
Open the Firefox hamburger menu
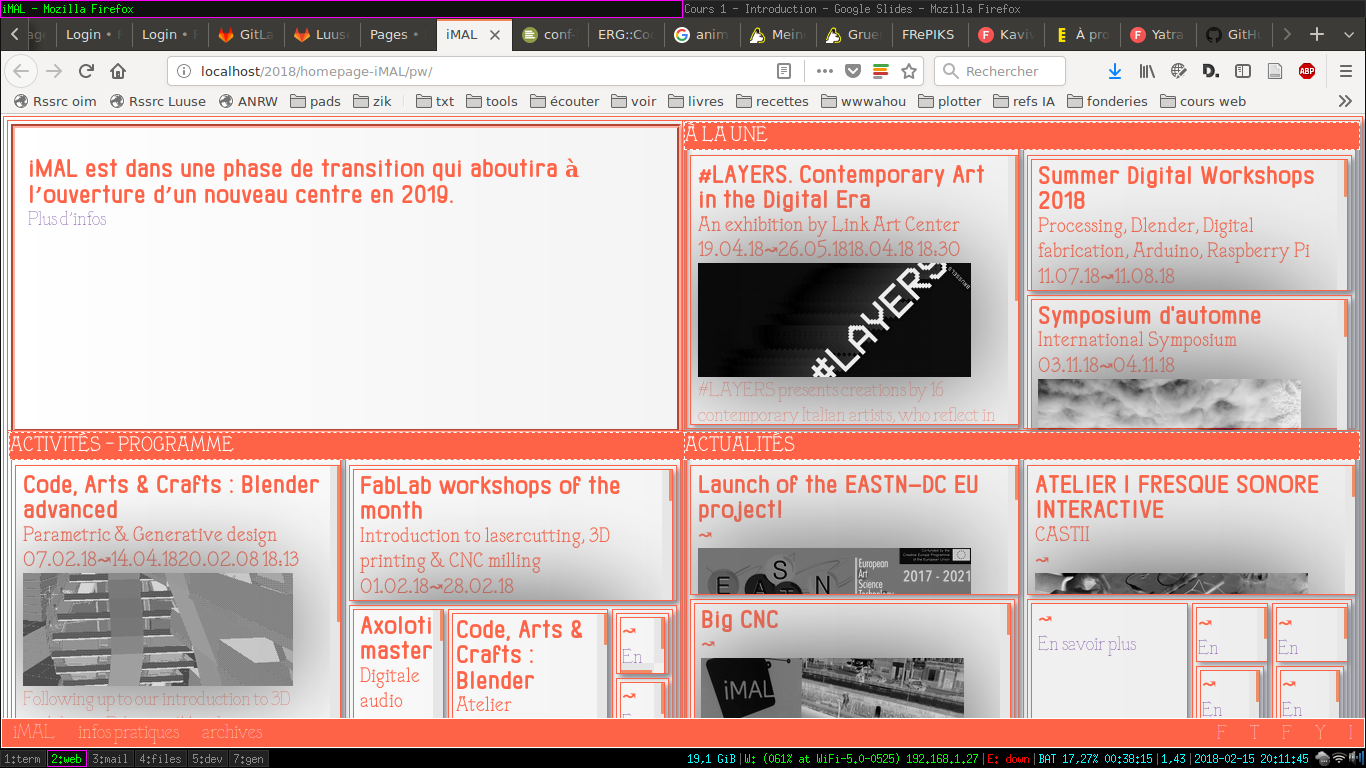[x=1346, y=71]
